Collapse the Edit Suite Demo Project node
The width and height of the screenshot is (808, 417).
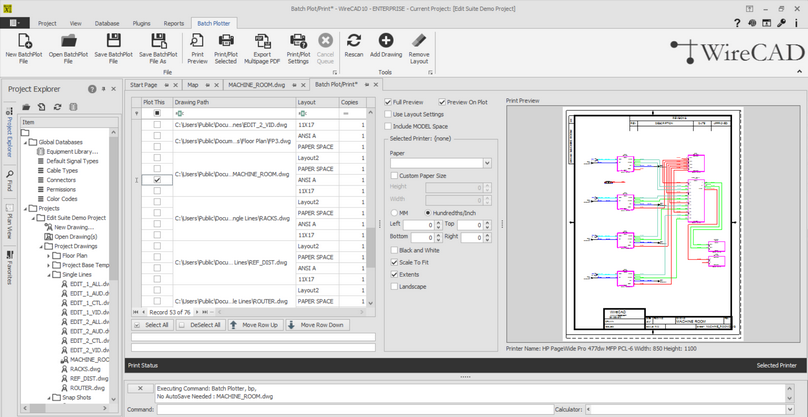(33, 218)
